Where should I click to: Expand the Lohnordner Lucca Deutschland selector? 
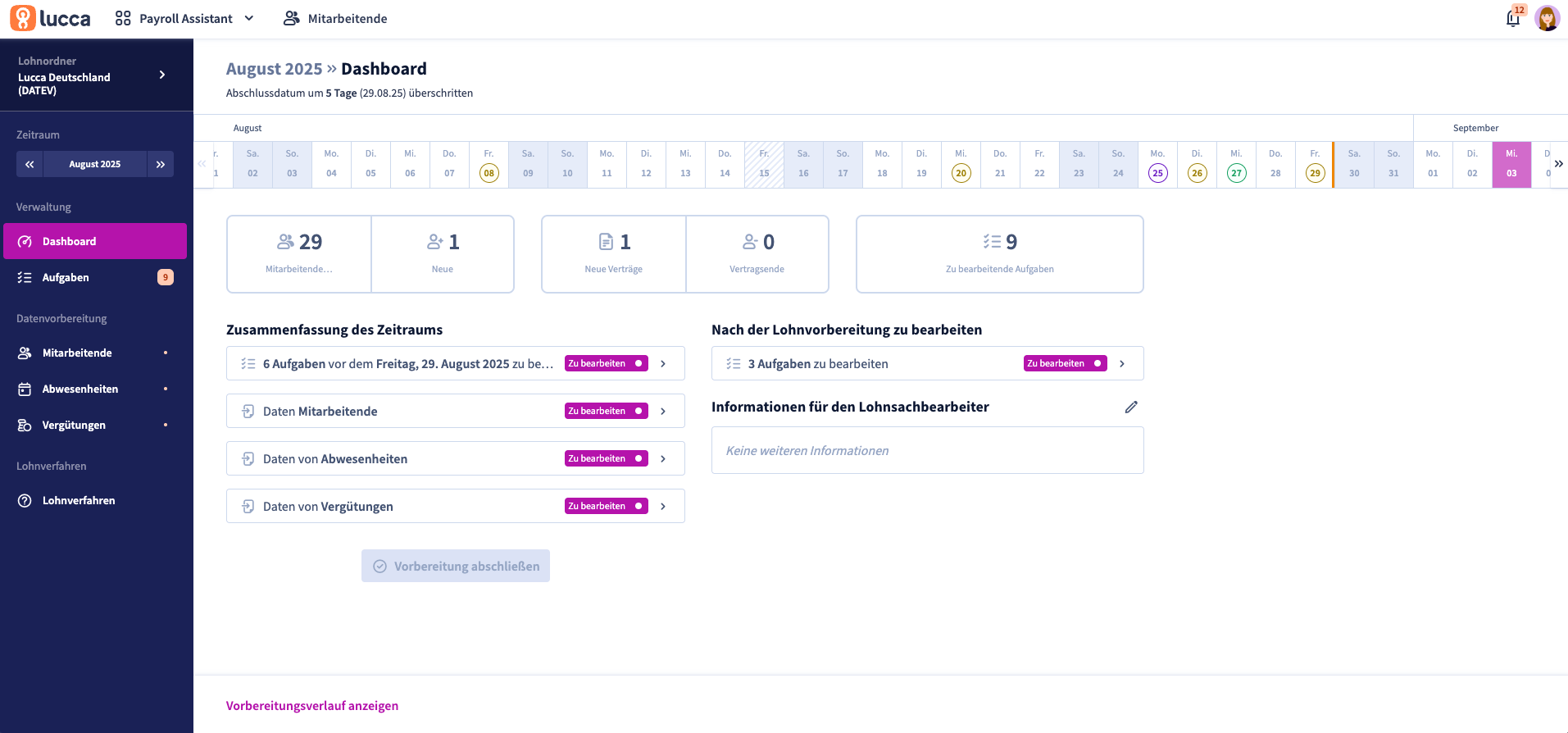tap(161, 75)
